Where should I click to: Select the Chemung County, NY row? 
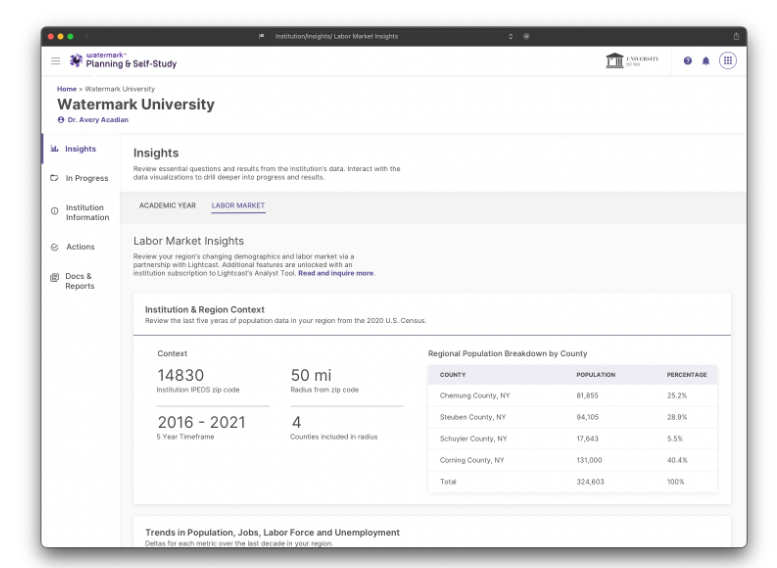573,396
